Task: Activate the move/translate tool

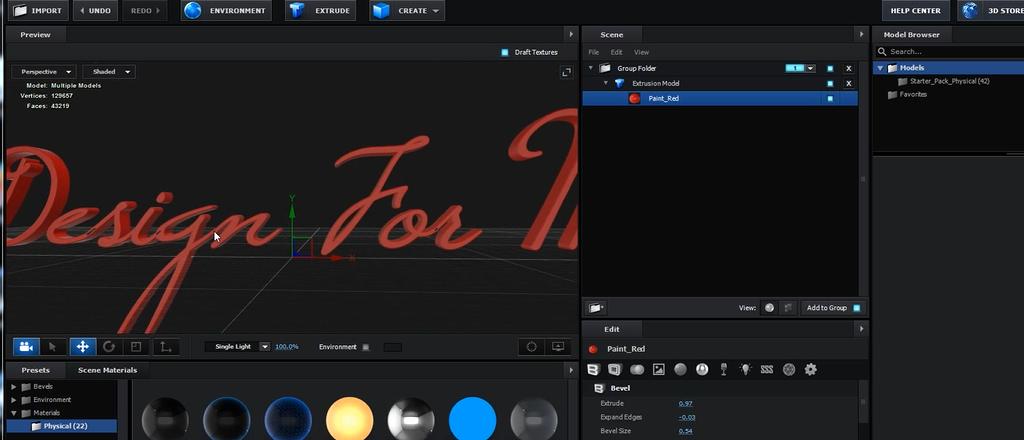Action: (x=82, y=347)
